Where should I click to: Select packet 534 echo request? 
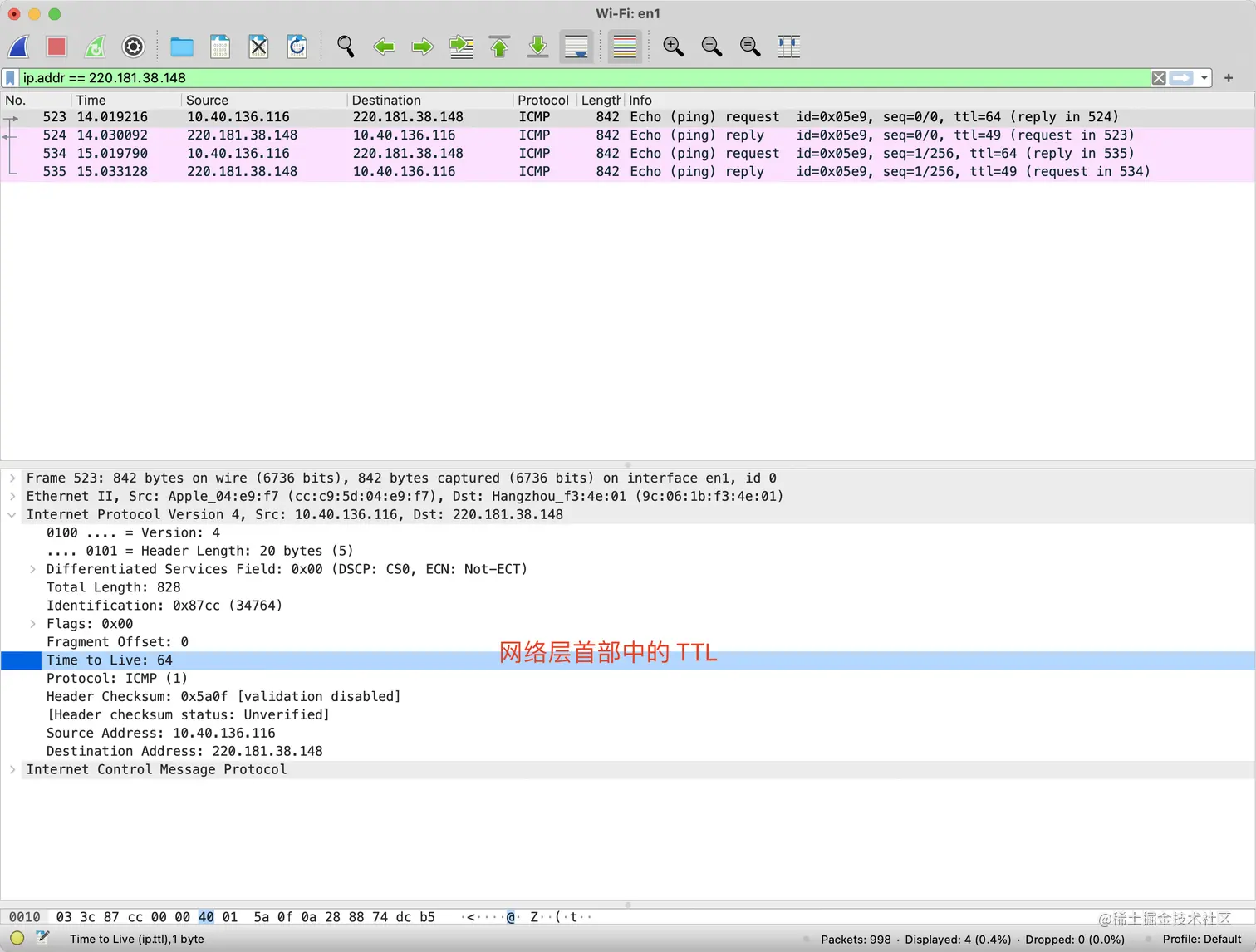click(x=628, y=154)
